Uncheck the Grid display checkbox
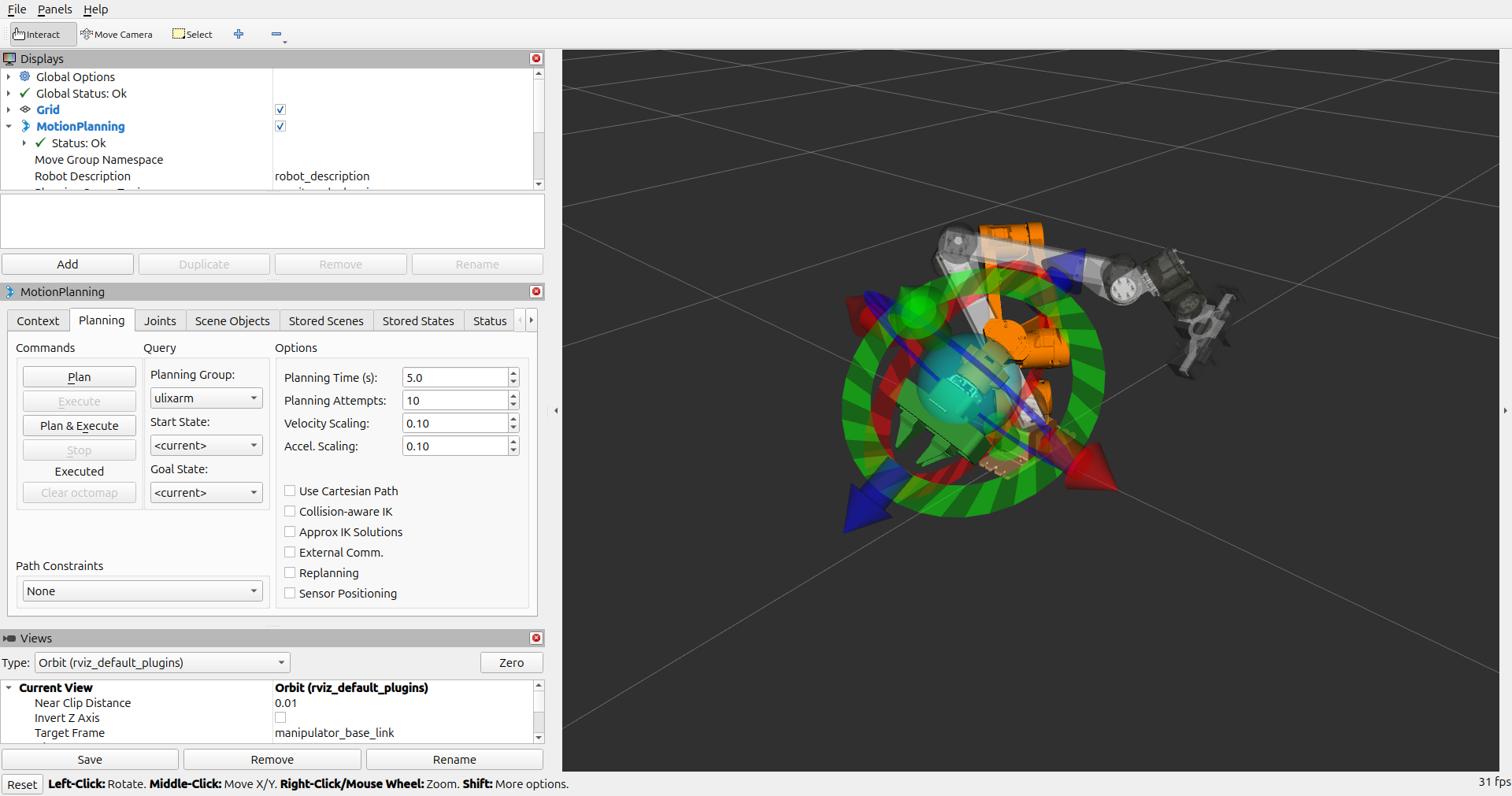This screenshot has width=1512, height=796. (x=280, y=109)
